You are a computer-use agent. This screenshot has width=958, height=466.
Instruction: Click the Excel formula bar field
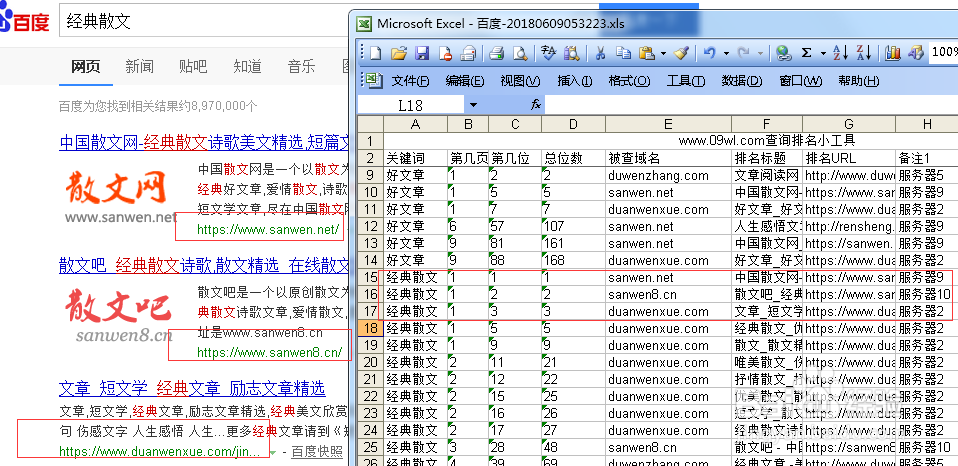point(751,105)
